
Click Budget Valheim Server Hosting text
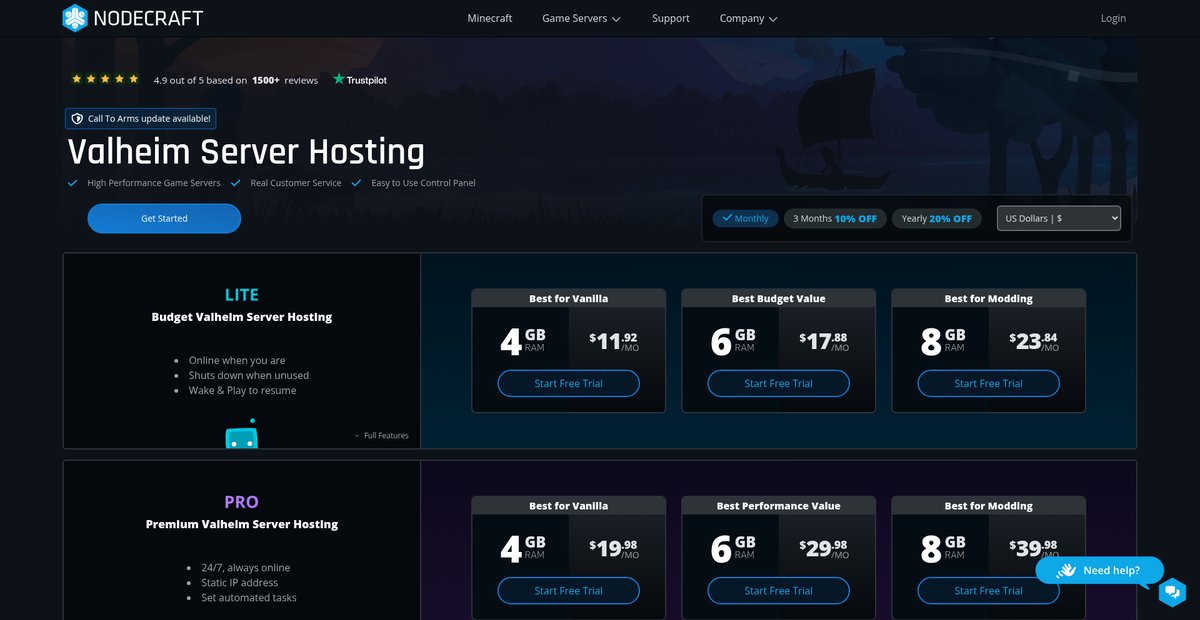point(242,317)
